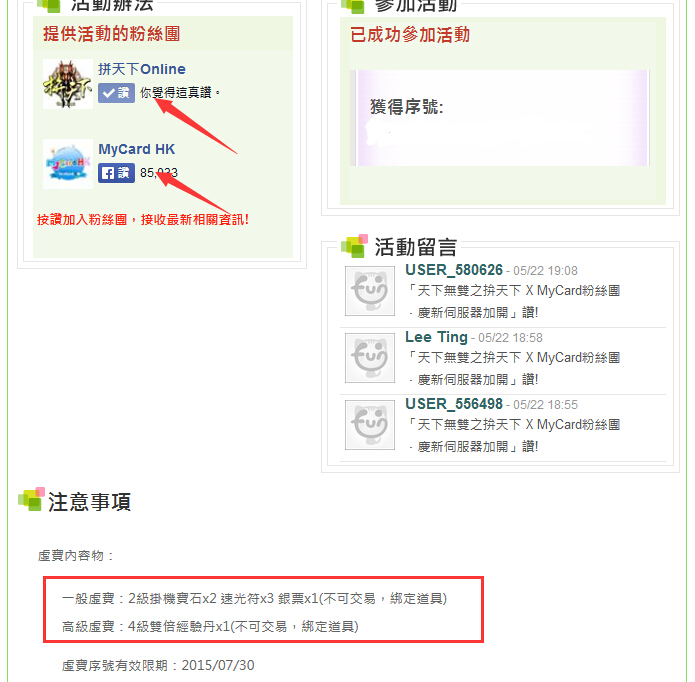Like MyCard HK with the Facebook button
This screenshot has height=682, width=695.
[116, 173]
